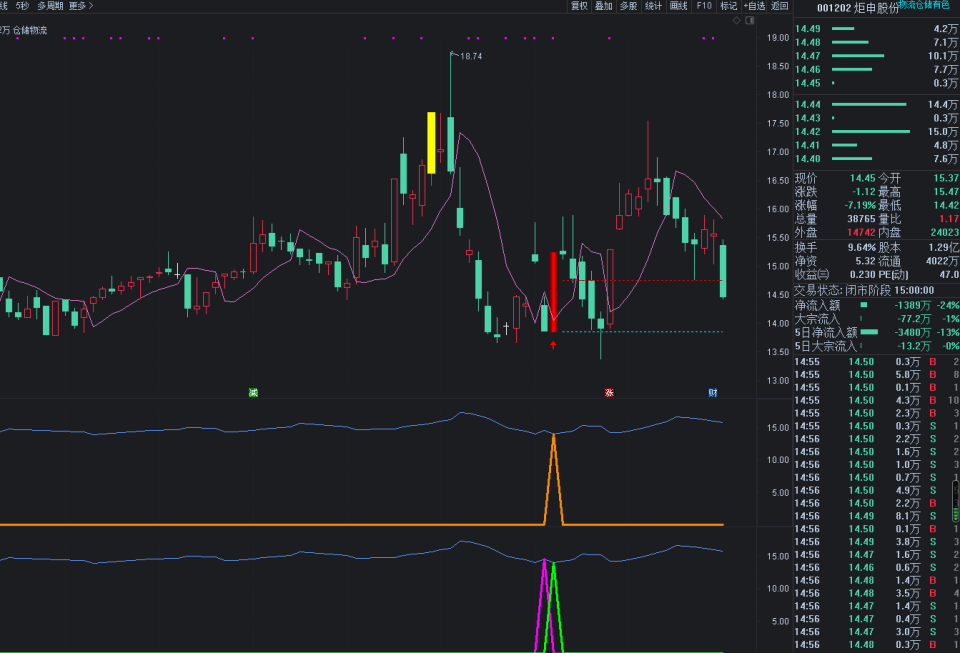Click the blue 财 marker under the chart
Viewport: 960px width, 653px height.
tap(713, 392)
